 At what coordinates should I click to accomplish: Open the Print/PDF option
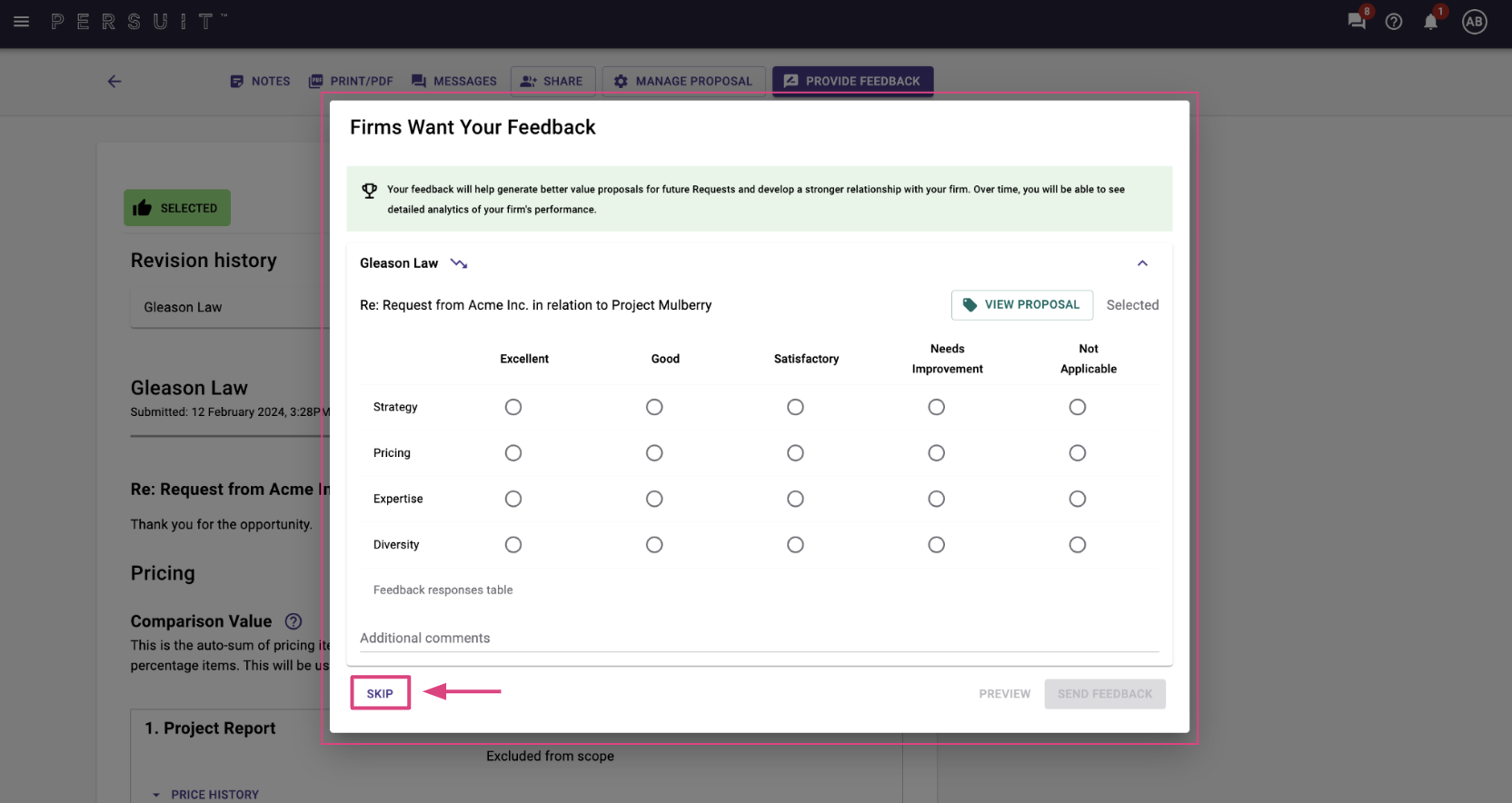coord(351,81)
